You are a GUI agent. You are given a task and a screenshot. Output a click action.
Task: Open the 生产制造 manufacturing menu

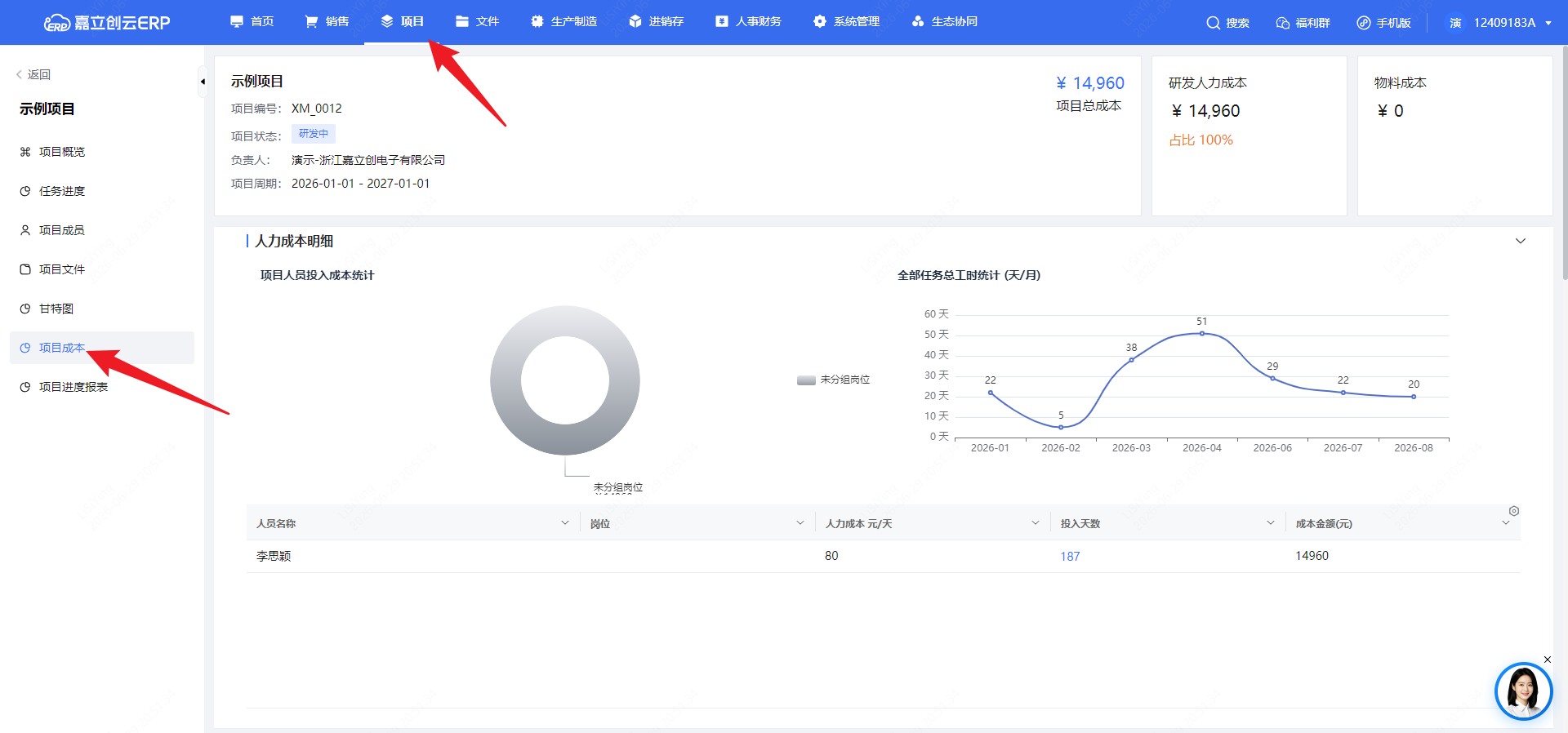(x=564, y=21)
